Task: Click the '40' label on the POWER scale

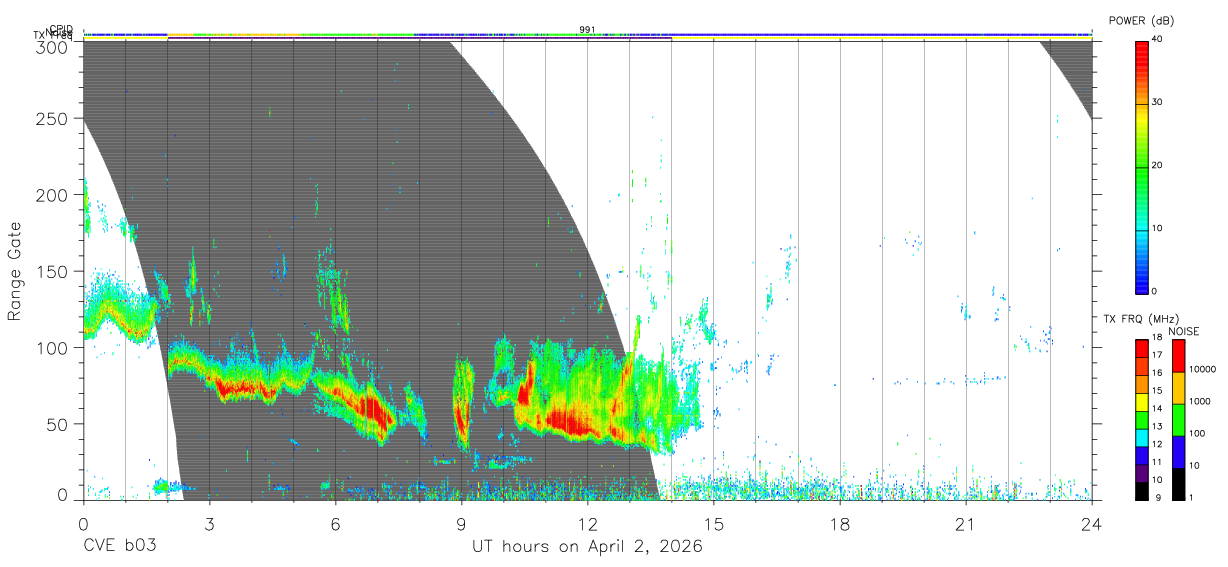Action: click(1158, 40)
